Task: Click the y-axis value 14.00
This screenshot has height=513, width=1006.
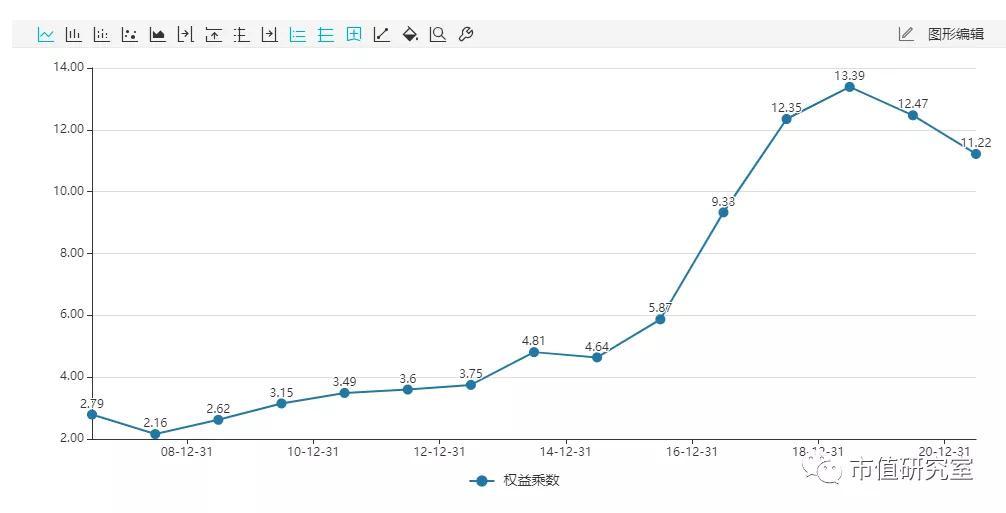Action: click(69, 67)
